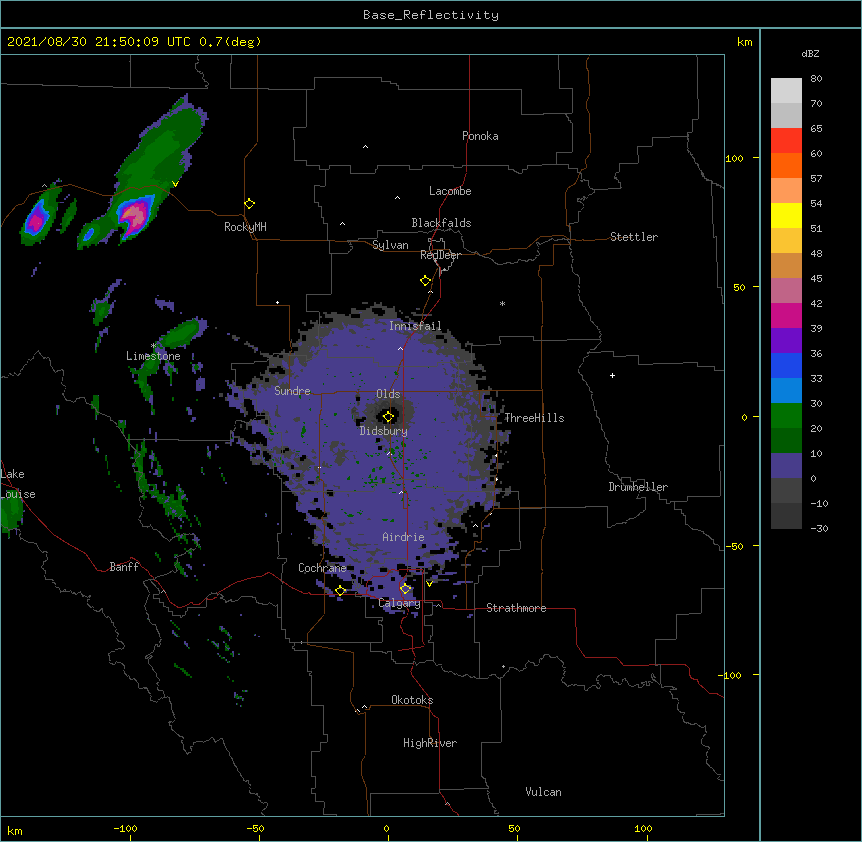Click the magenta 42 dBZ legend swatch
The height and width of the screenshot is (842, 862).
point(786,315)
